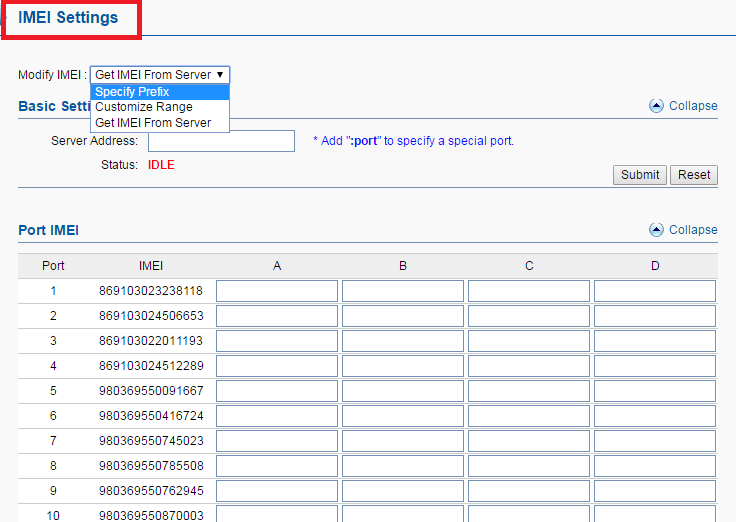Click port 5 column A input
This screenshot has width=736, height=522.
tap(277, 391)
